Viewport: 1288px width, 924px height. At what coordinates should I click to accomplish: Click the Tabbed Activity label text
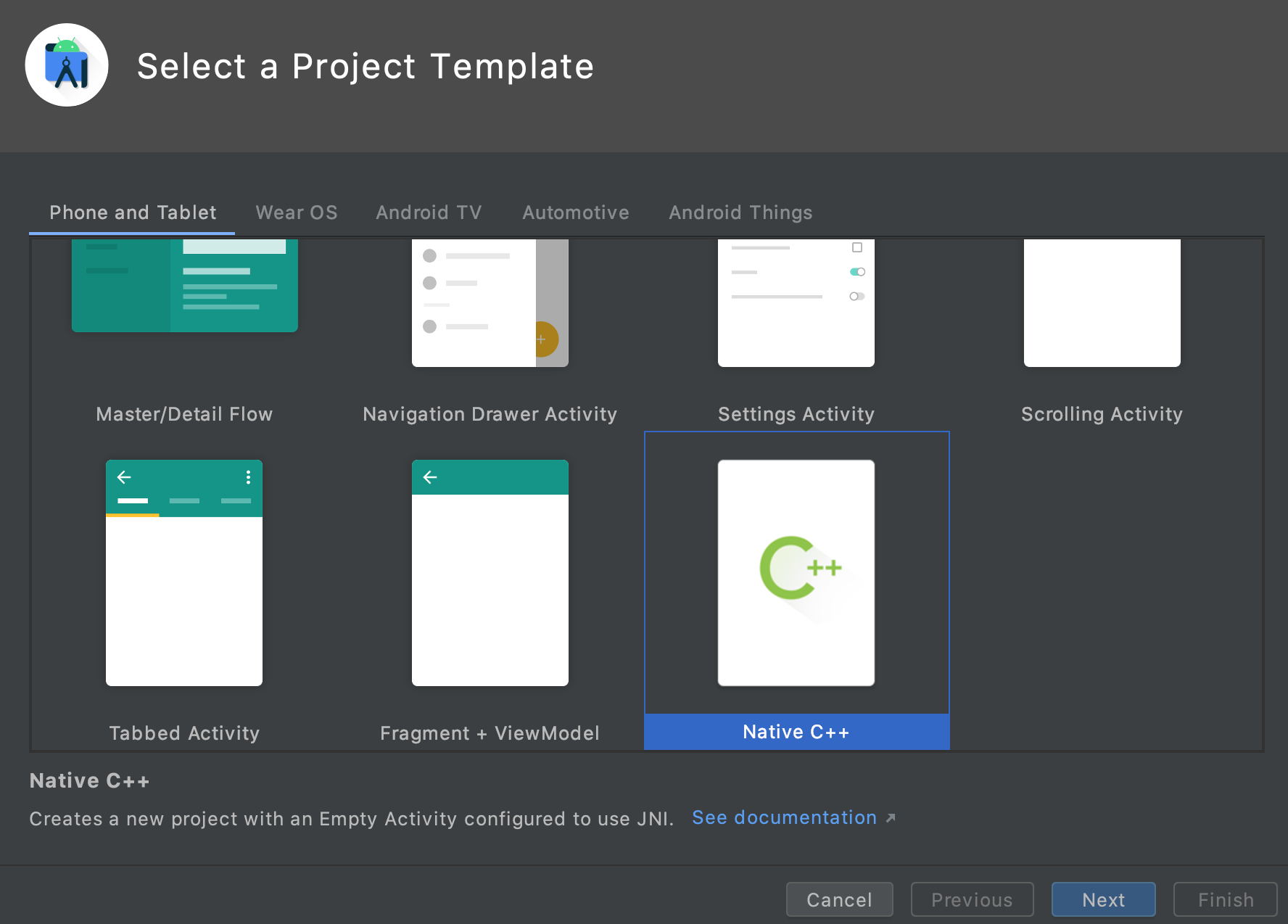(x=184, y=733)
